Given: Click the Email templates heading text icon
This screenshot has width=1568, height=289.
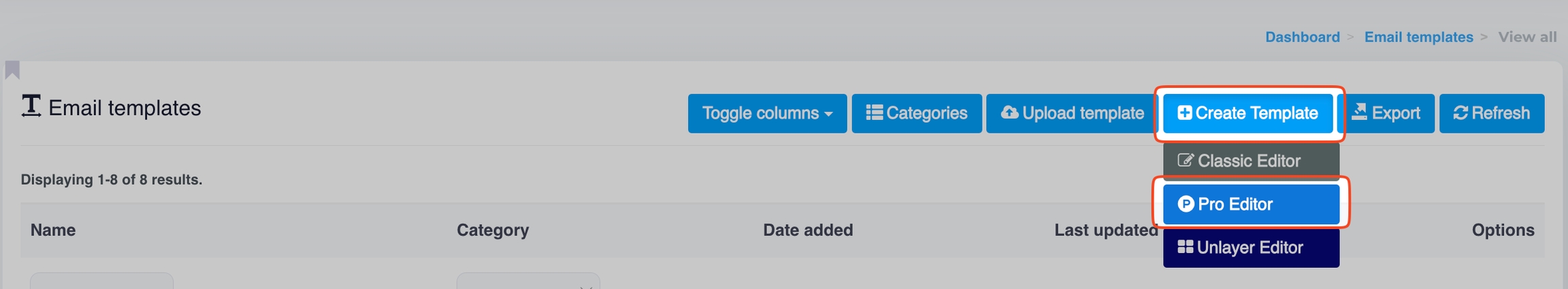Looking at the screenshot, I should [x=31, y=106].
